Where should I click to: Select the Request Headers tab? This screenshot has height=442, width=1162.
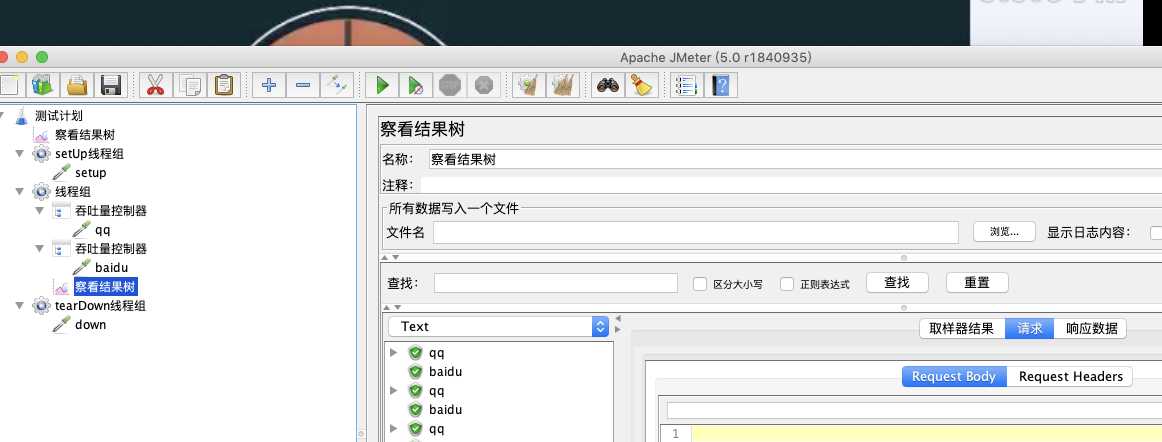pyautogui.click(x=1071, y=377)
